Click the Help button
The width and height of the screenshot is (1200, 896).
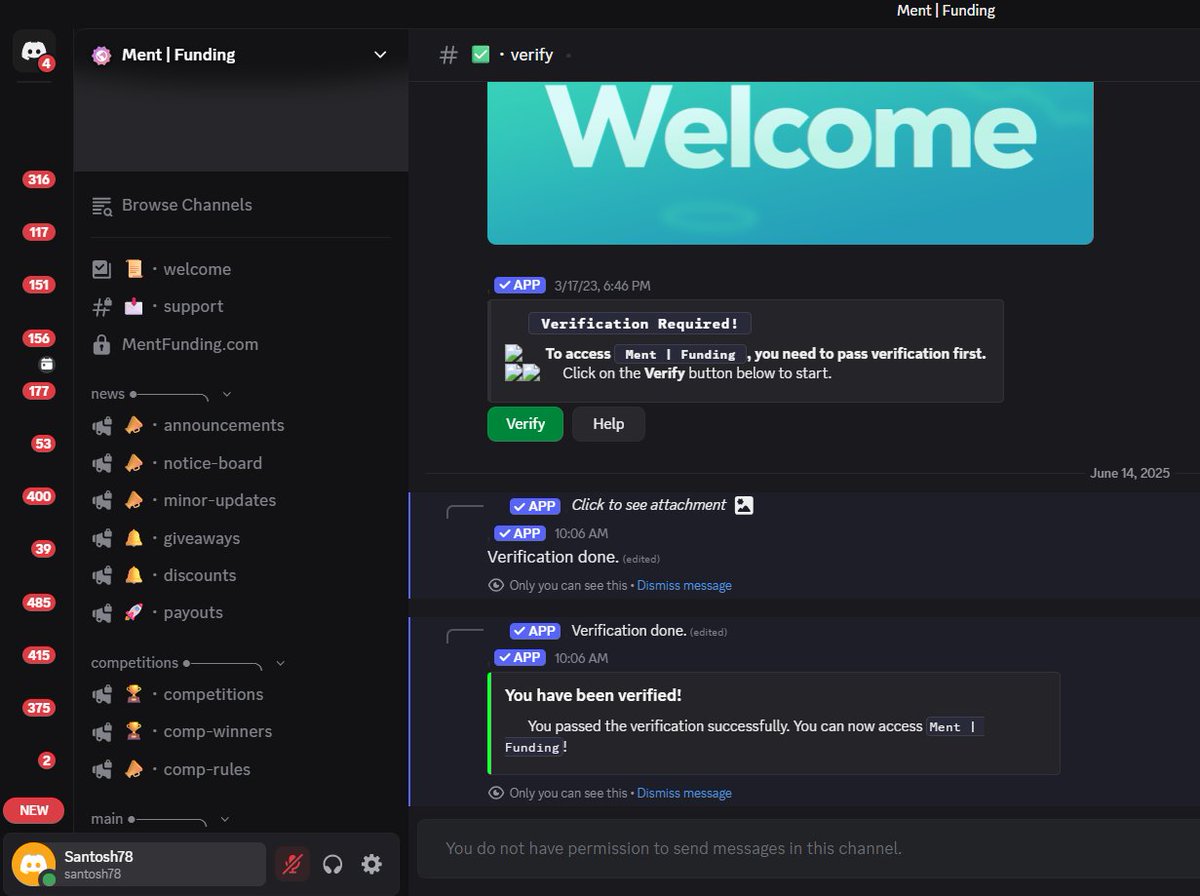point(608,424)
